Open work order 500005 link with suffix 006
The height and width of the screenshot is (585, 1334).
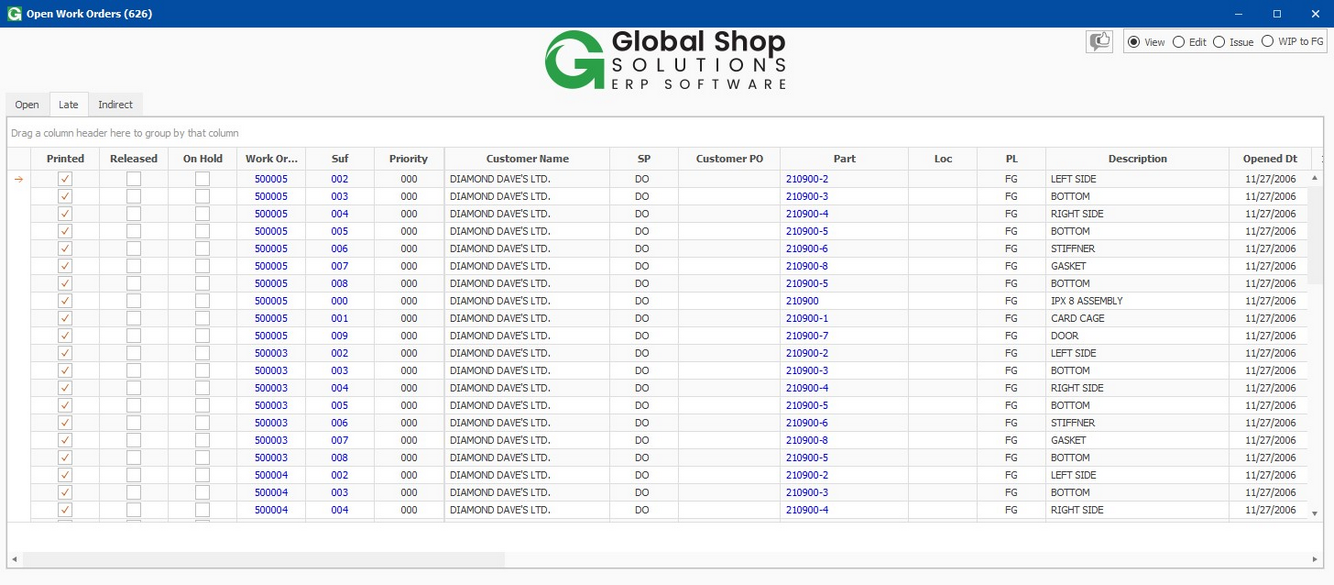271,249
